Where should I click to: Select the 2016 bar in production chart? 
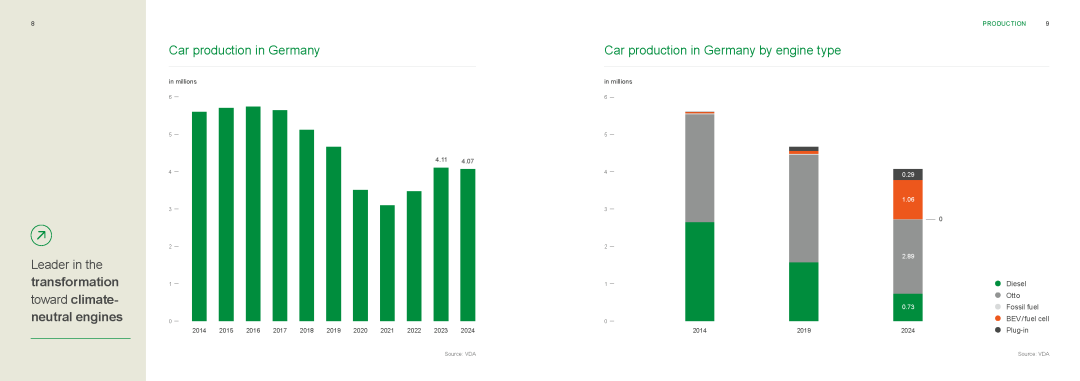pos(253,214)
